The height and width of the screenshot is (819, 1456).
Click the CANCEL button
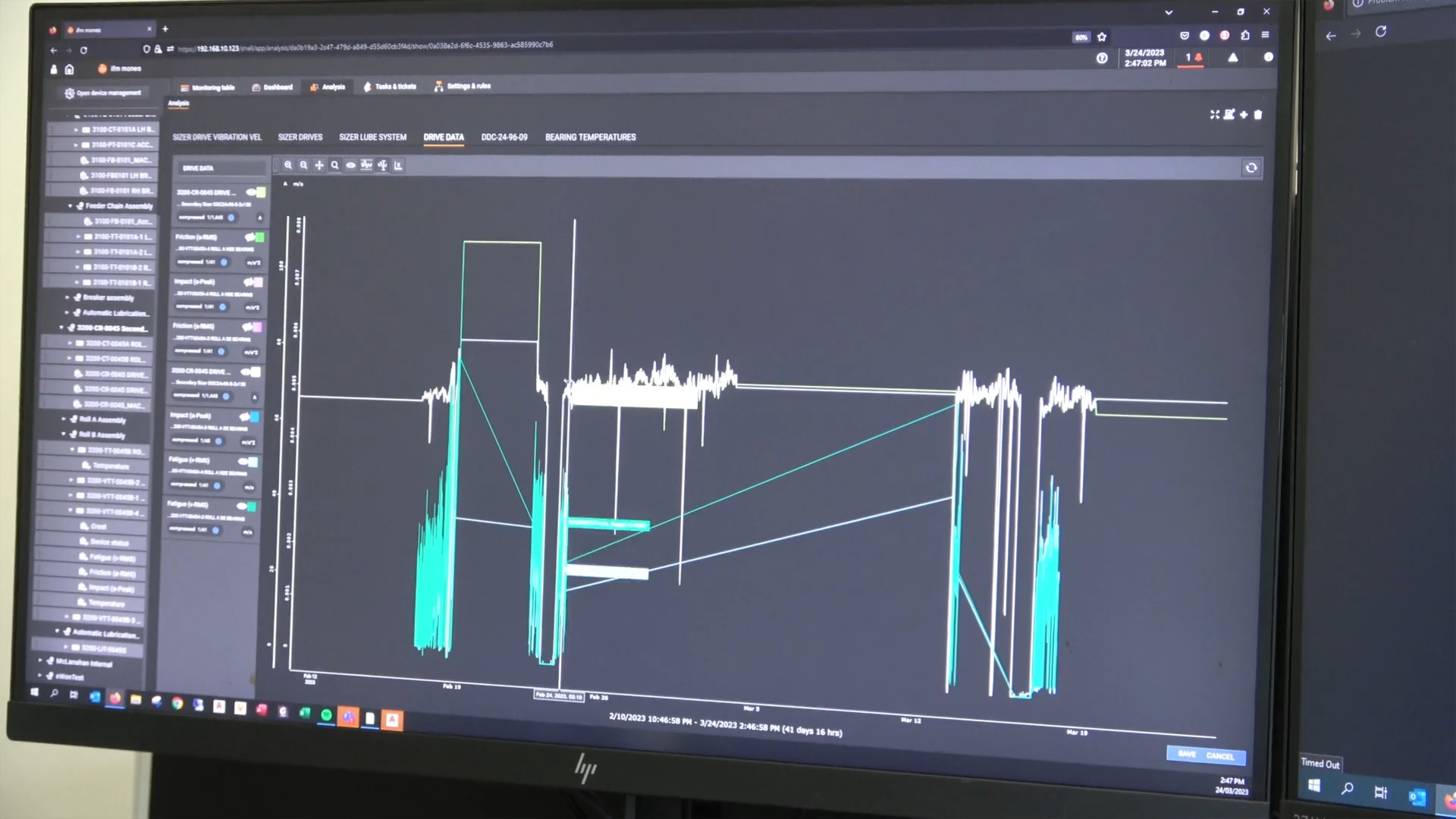pos(1220,756)
